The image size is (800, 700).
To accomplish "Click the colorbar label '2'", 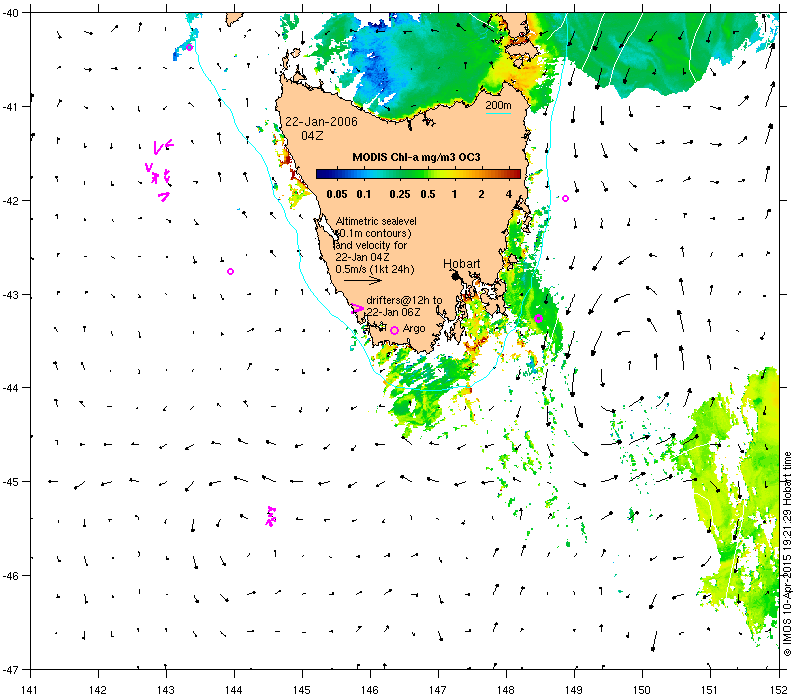I will pyautogui.click(x=481, y=194).
